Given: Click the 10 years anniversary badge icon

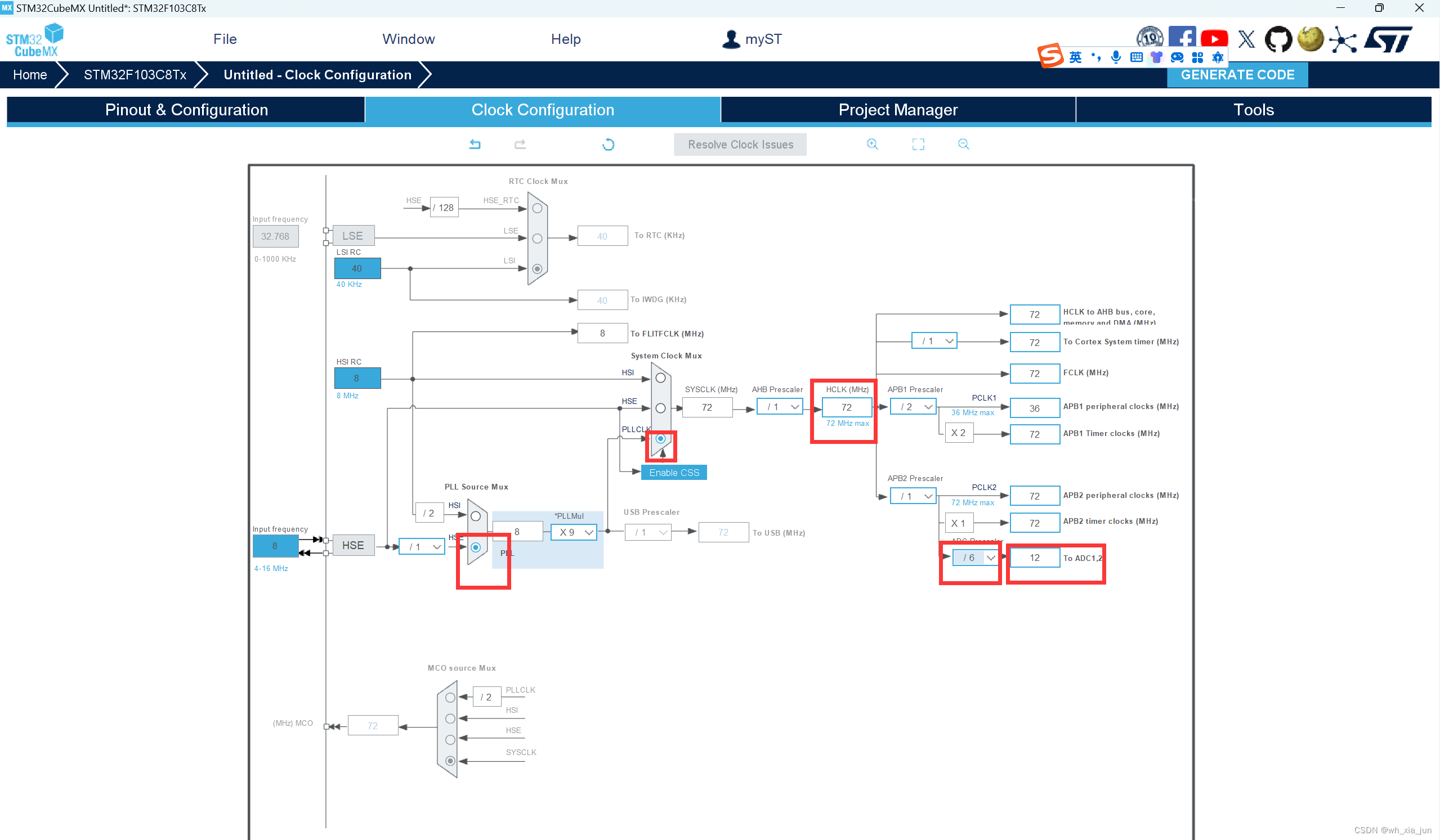Looking at the screenshot, I should [x=1150, y=37].
